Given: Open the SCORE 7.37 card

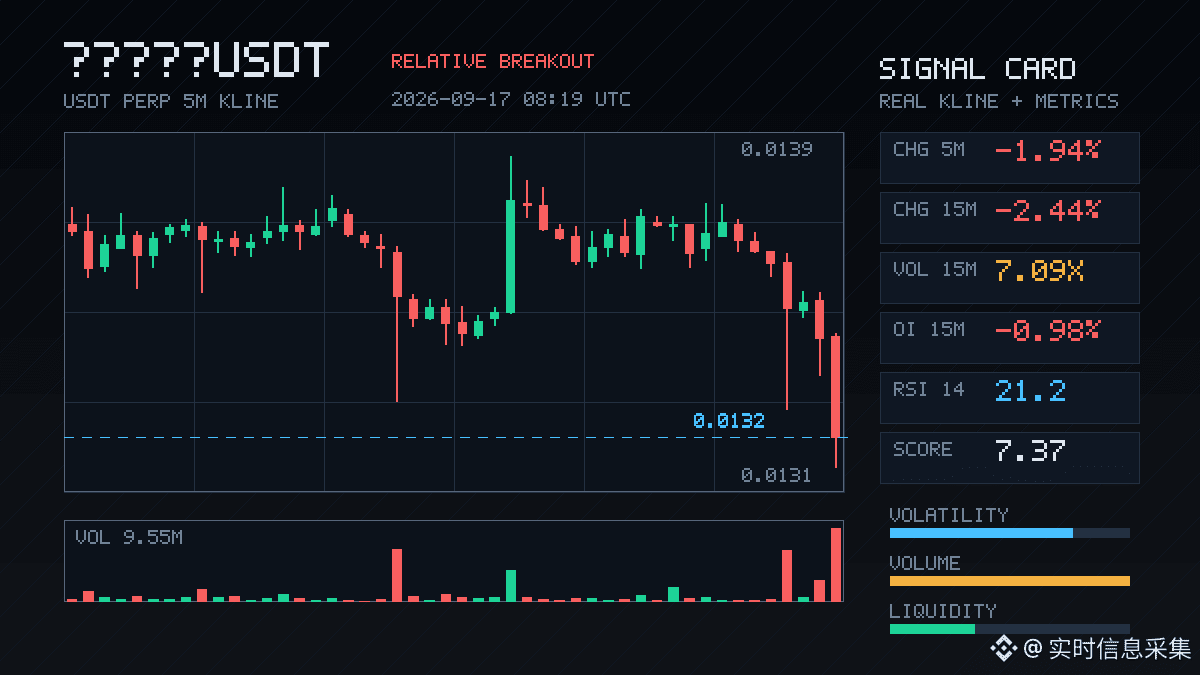Looking at the screenshot, I should point(1009,457).
